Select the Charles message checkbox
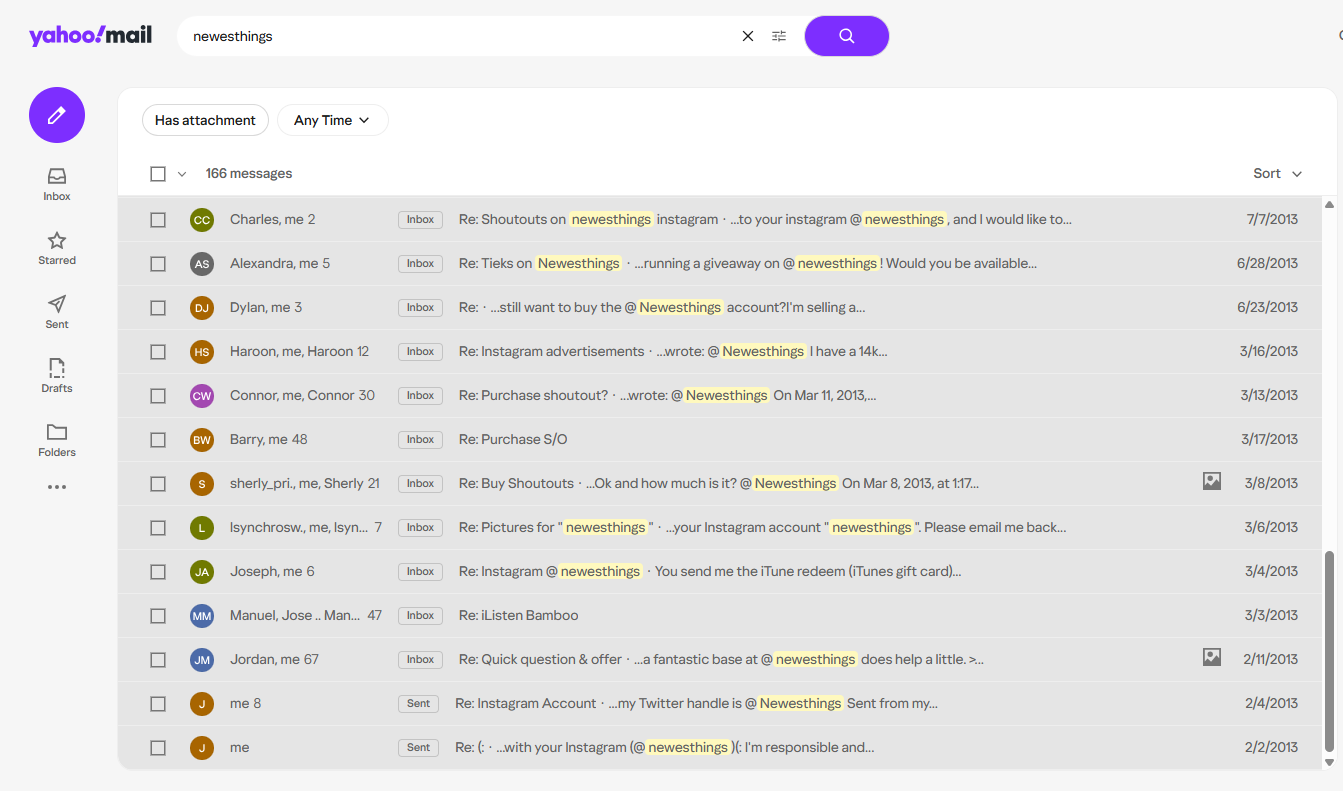 [158, 220]
